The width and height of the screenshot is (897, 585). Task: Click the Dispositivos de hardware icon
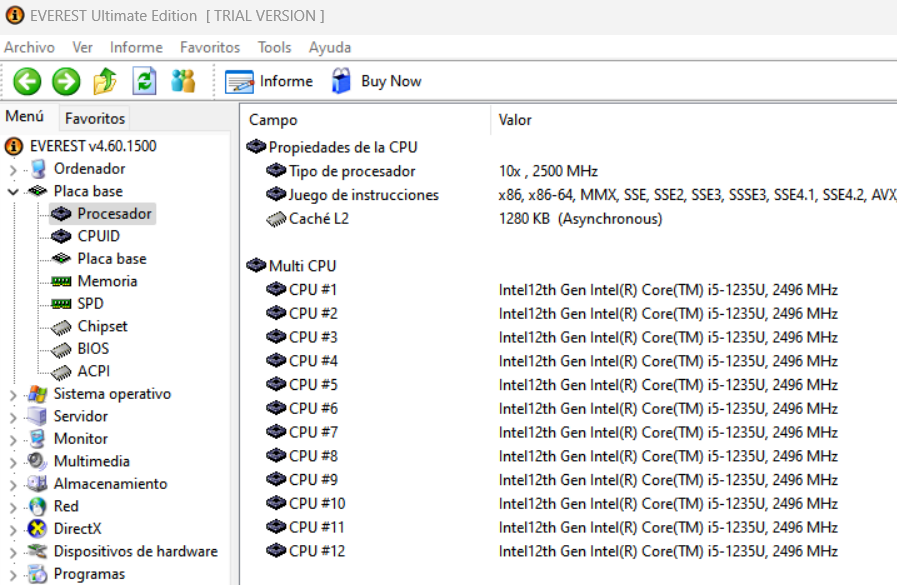(x=38, y=551)
